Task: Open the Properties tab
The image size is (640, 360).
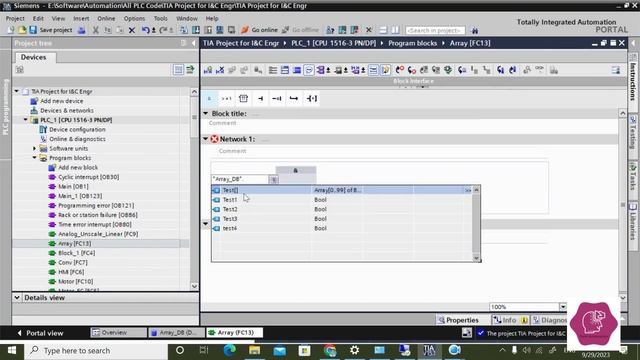Action: click(458, 320)
